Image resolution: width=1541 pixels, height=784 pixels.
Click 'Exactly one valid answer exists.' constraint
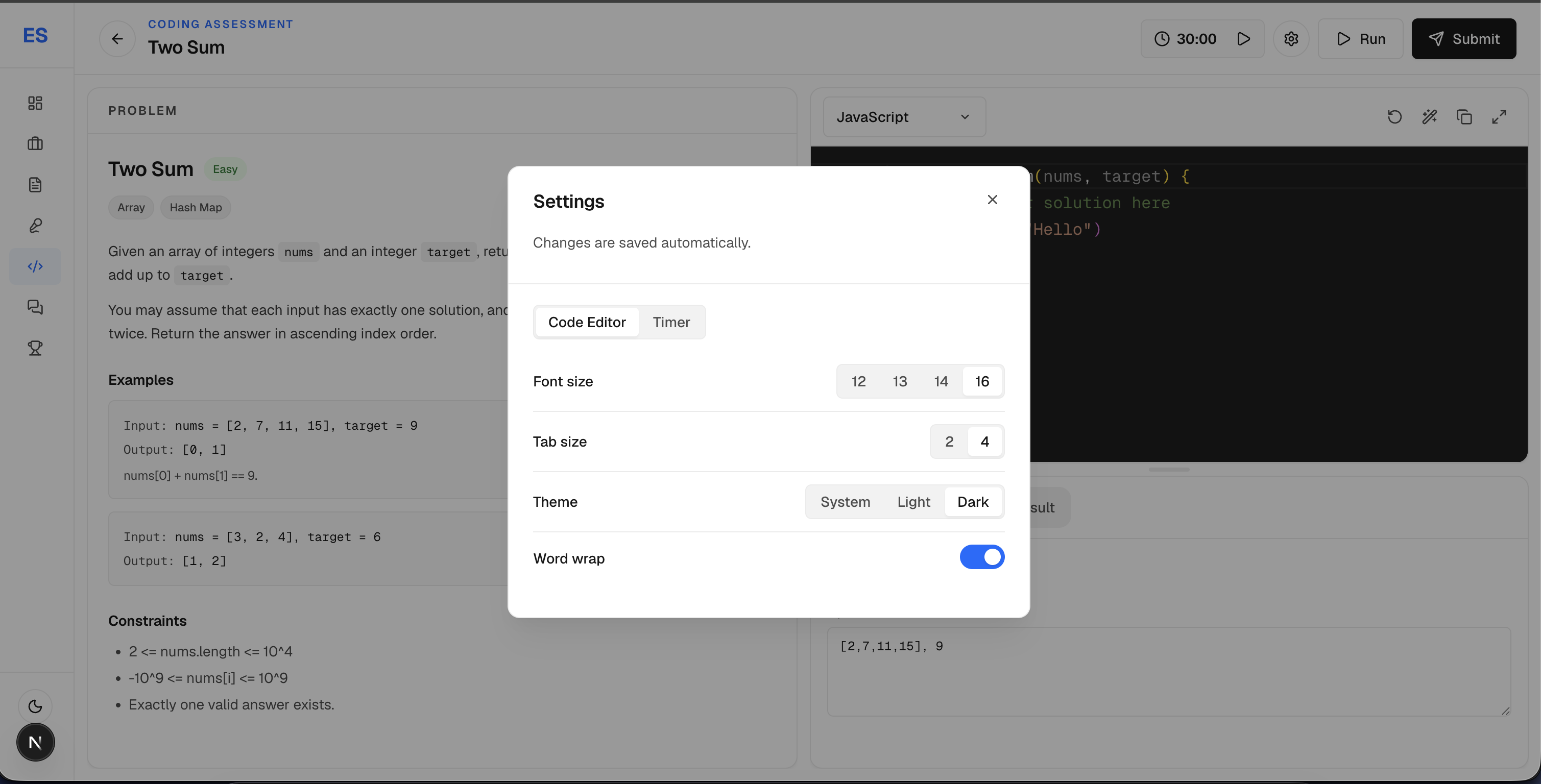pyautogui.click(x=231, y=704)
